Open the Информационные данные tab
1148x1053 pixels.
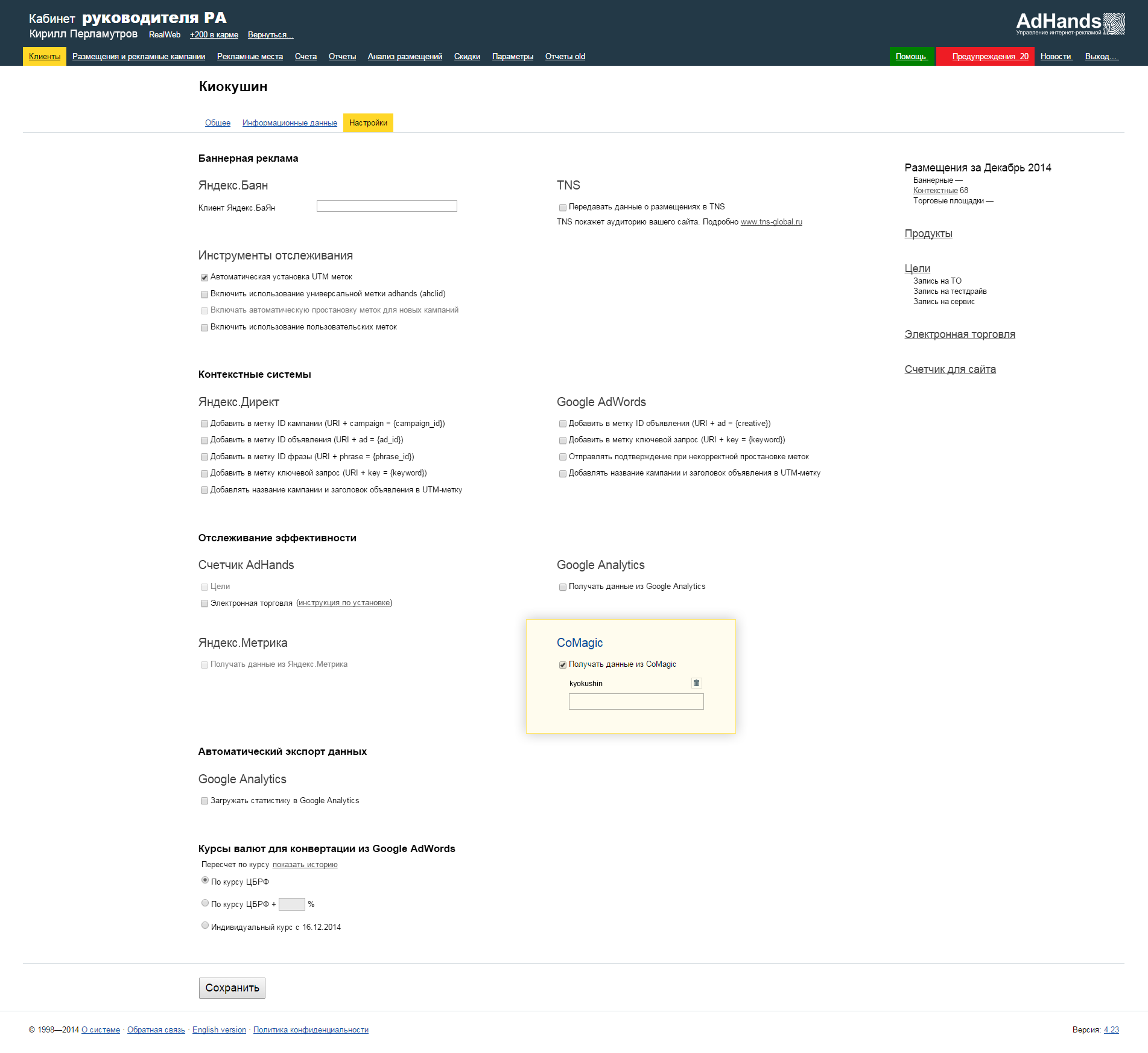(x=290, y=123)
